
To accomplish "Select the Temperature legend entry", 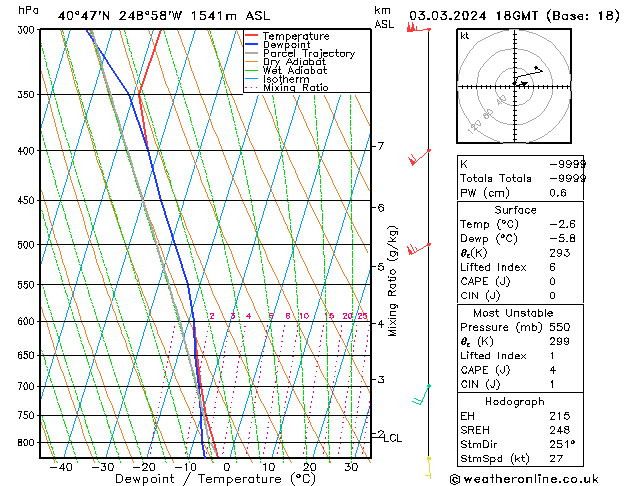I will coord(296,36).
